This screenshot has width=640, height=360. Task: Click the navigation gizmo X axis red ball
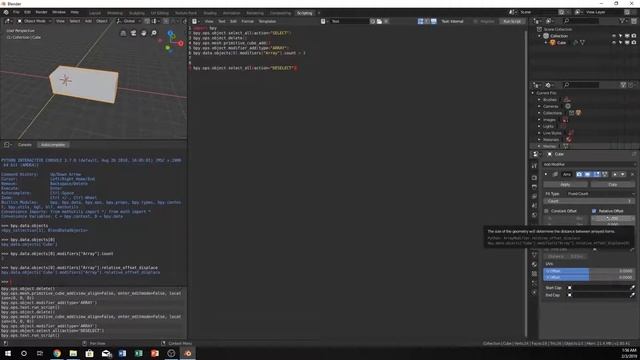pos(181,43)
